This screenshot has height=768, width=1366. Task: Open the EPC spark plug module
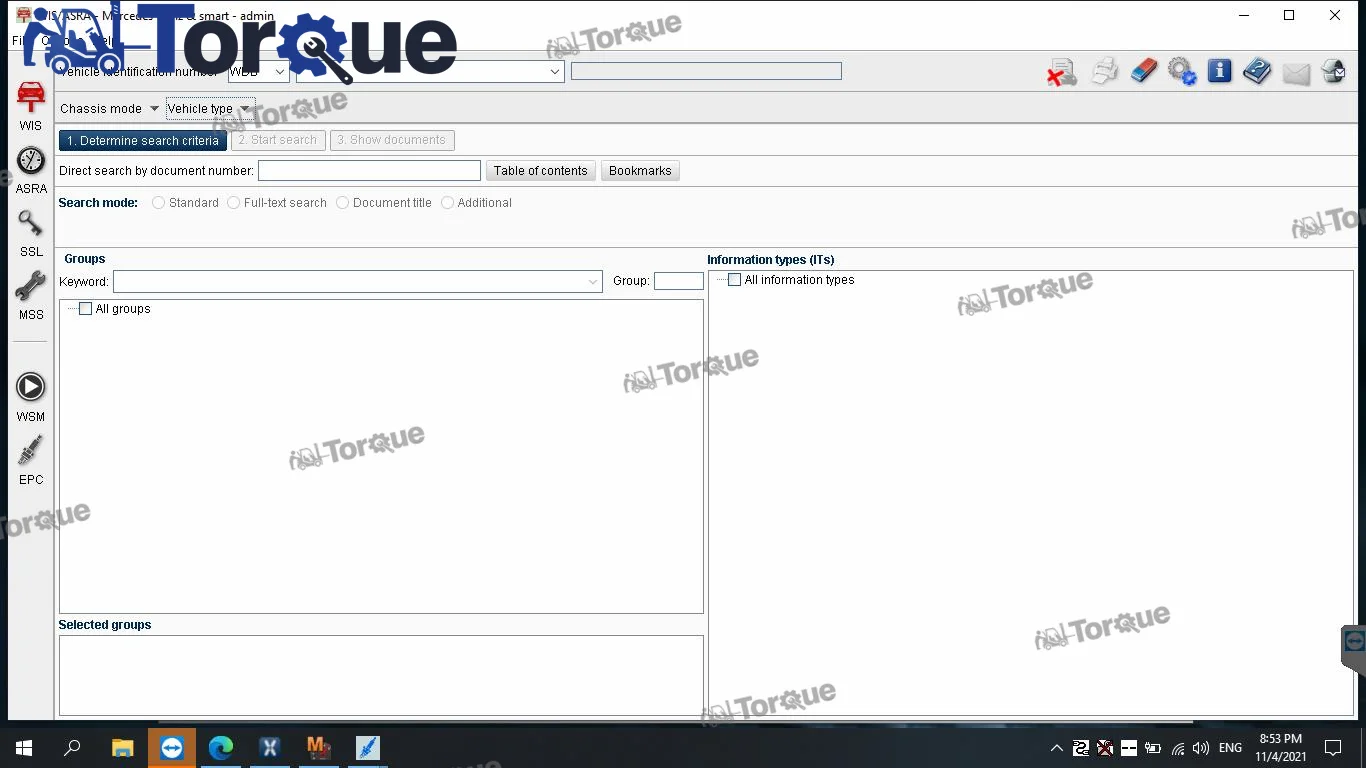[31, 460]
